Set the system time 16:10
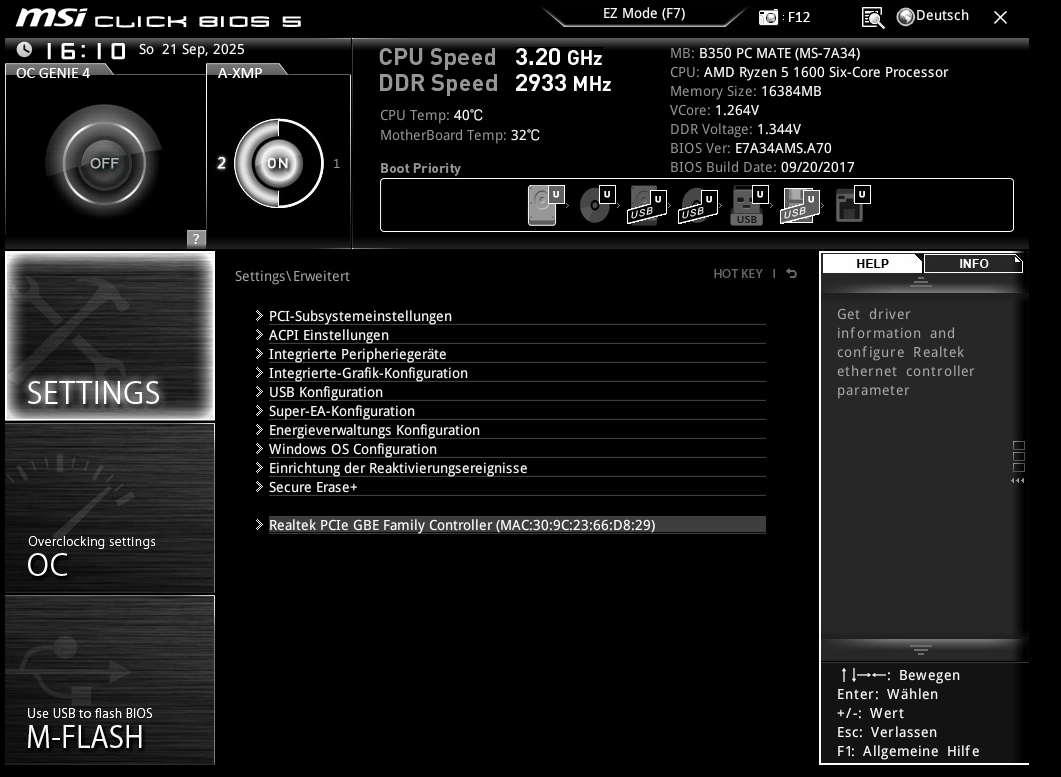 85,51
